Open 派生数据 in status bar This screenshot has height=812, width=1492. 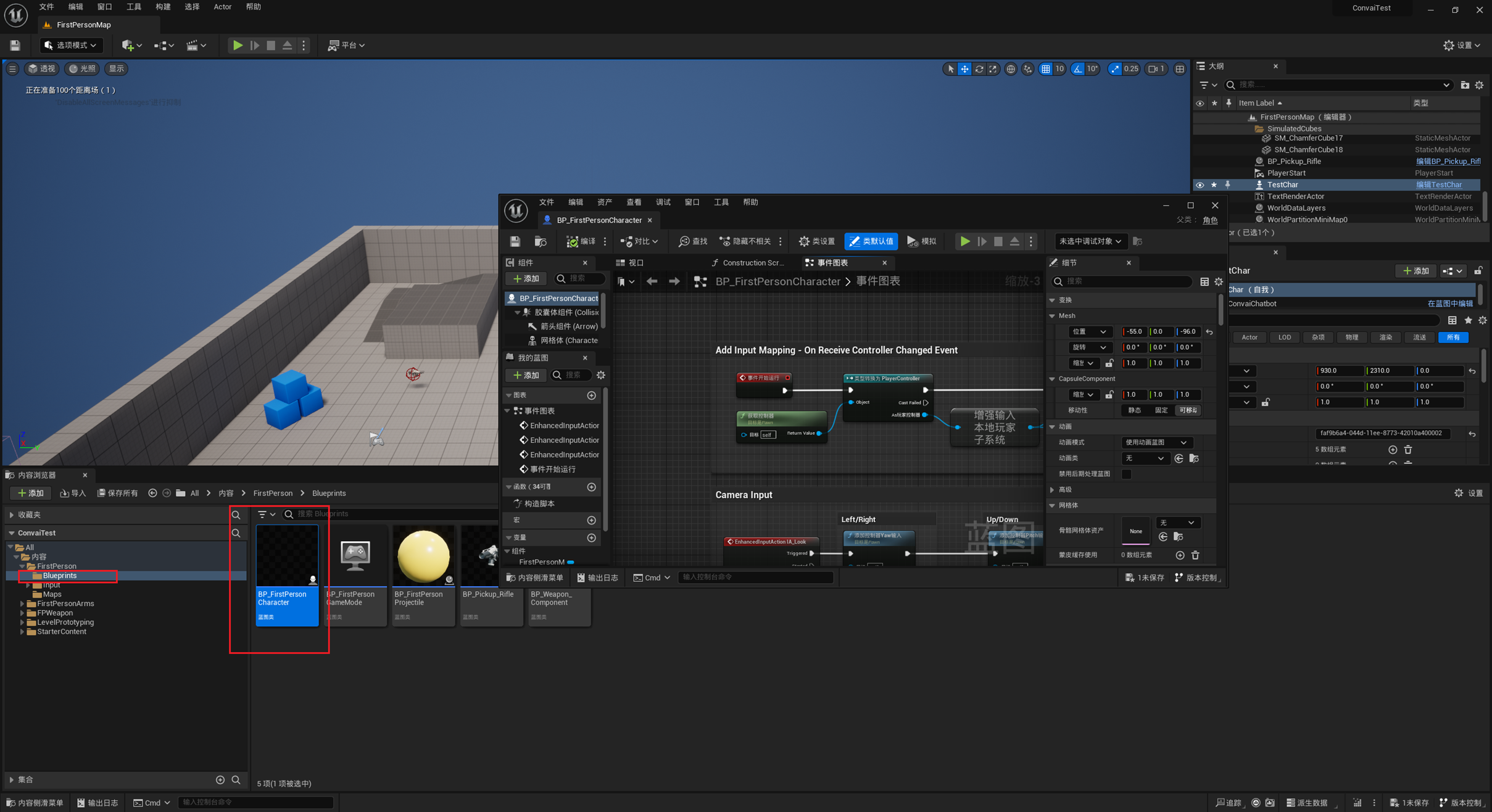(1307, 803)
